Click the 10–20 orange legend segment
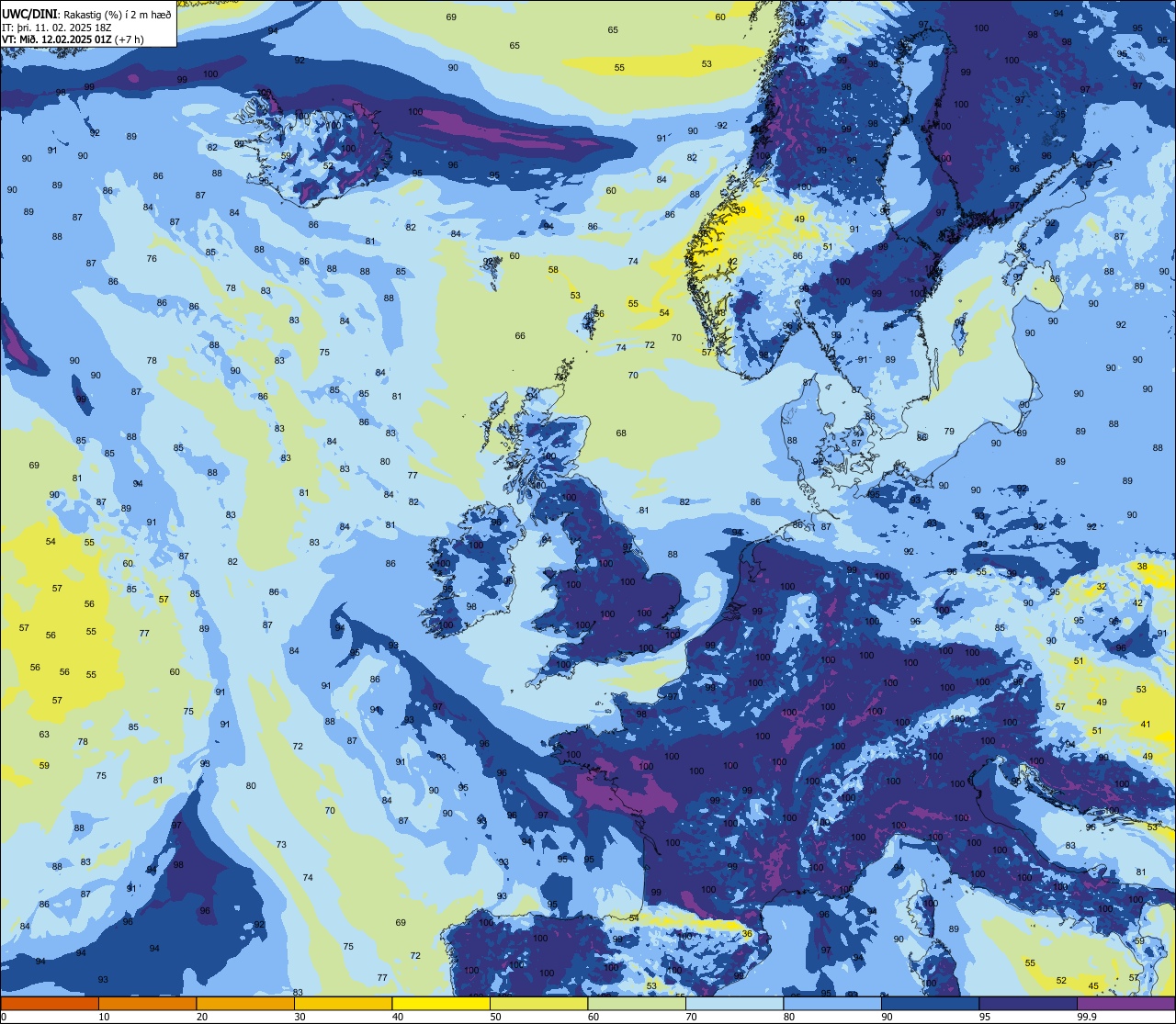 point(147,1003)
